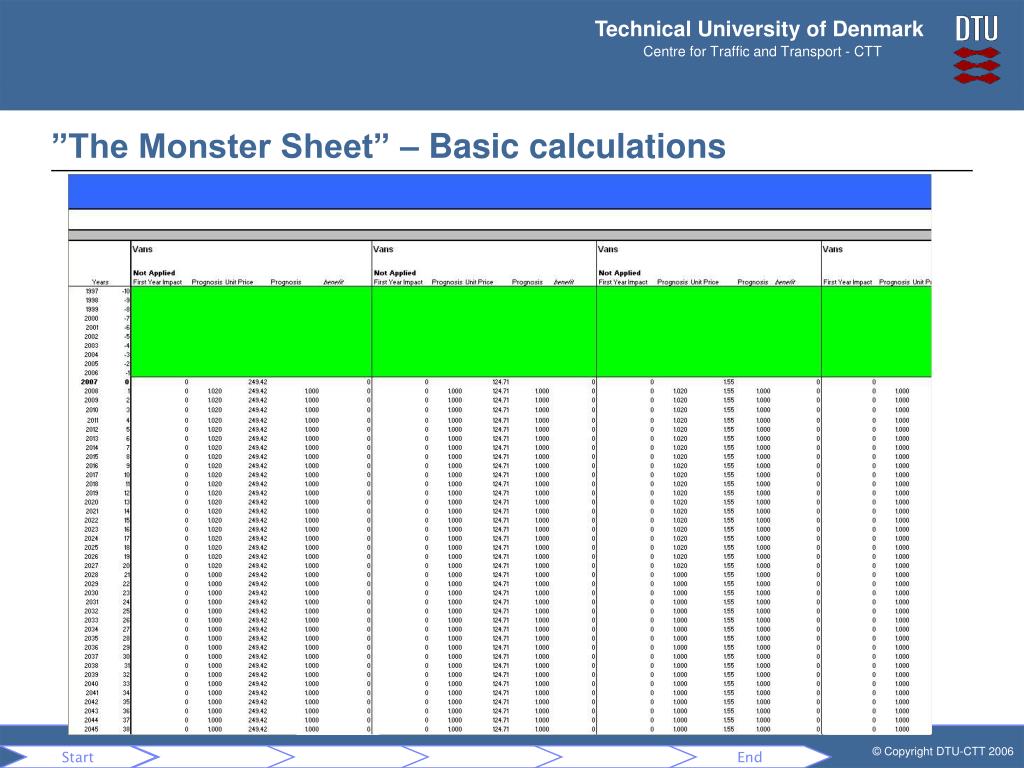This screenshot has width=1024, height=768.
Task: Select the 2000 year cell
Action: (91, 319)
